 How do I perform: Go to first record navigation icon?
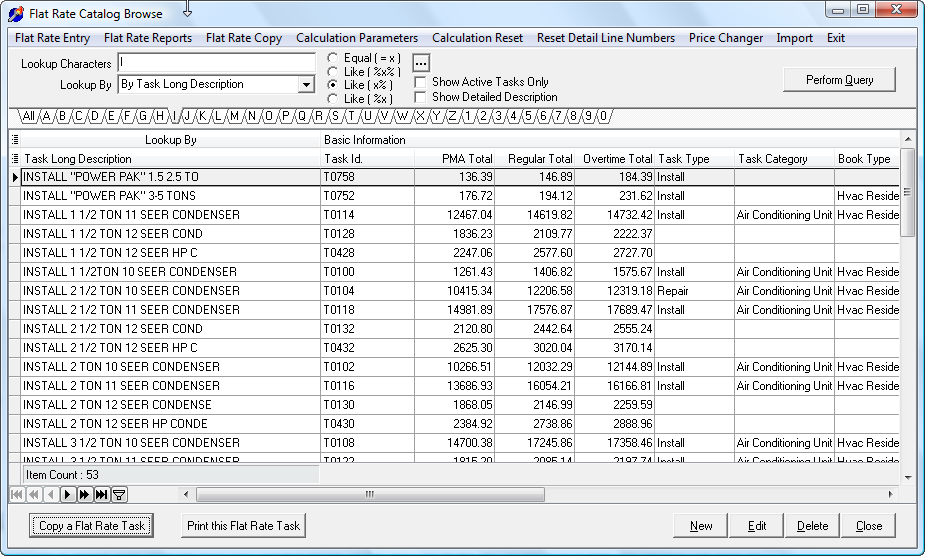[x=17, y=495]
